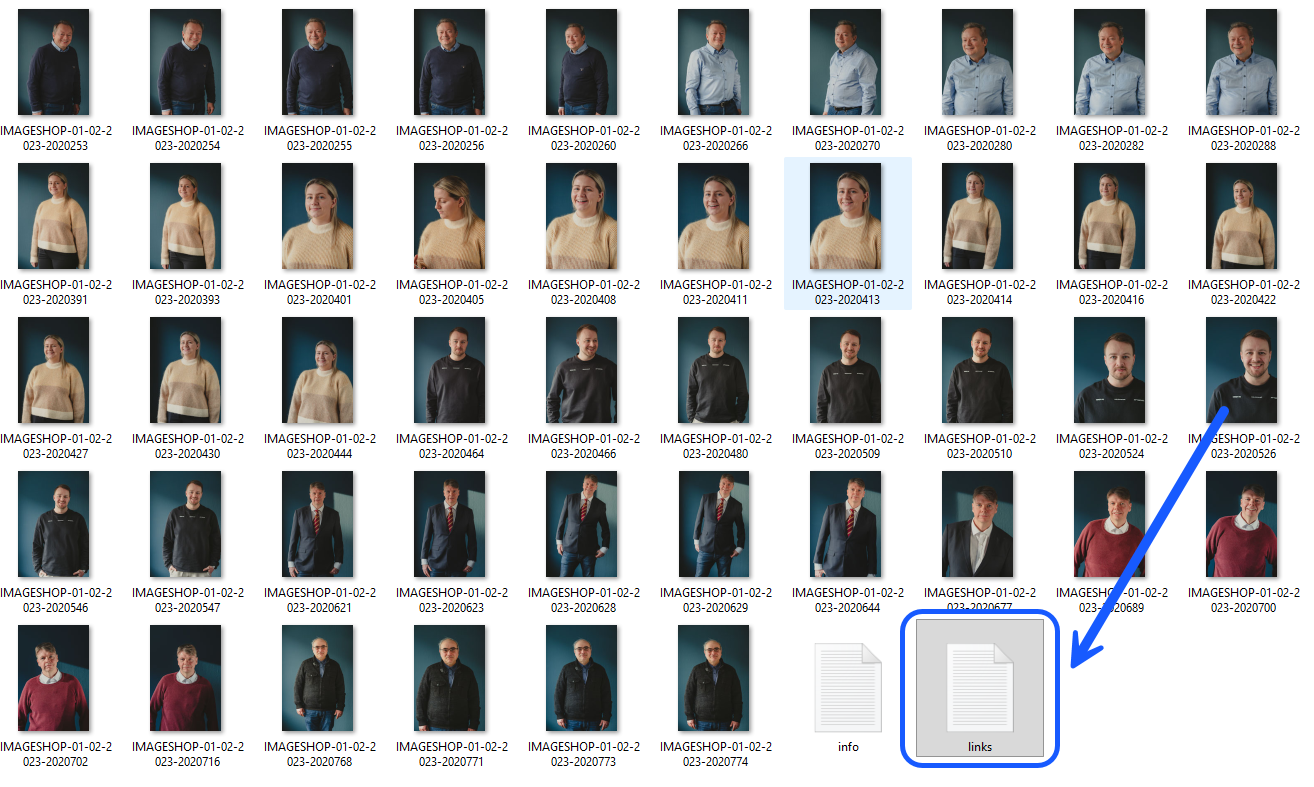Click thumbnail 023-2020621 with suit and tie
Screen dimensions: 1314x787
[319, 525]
